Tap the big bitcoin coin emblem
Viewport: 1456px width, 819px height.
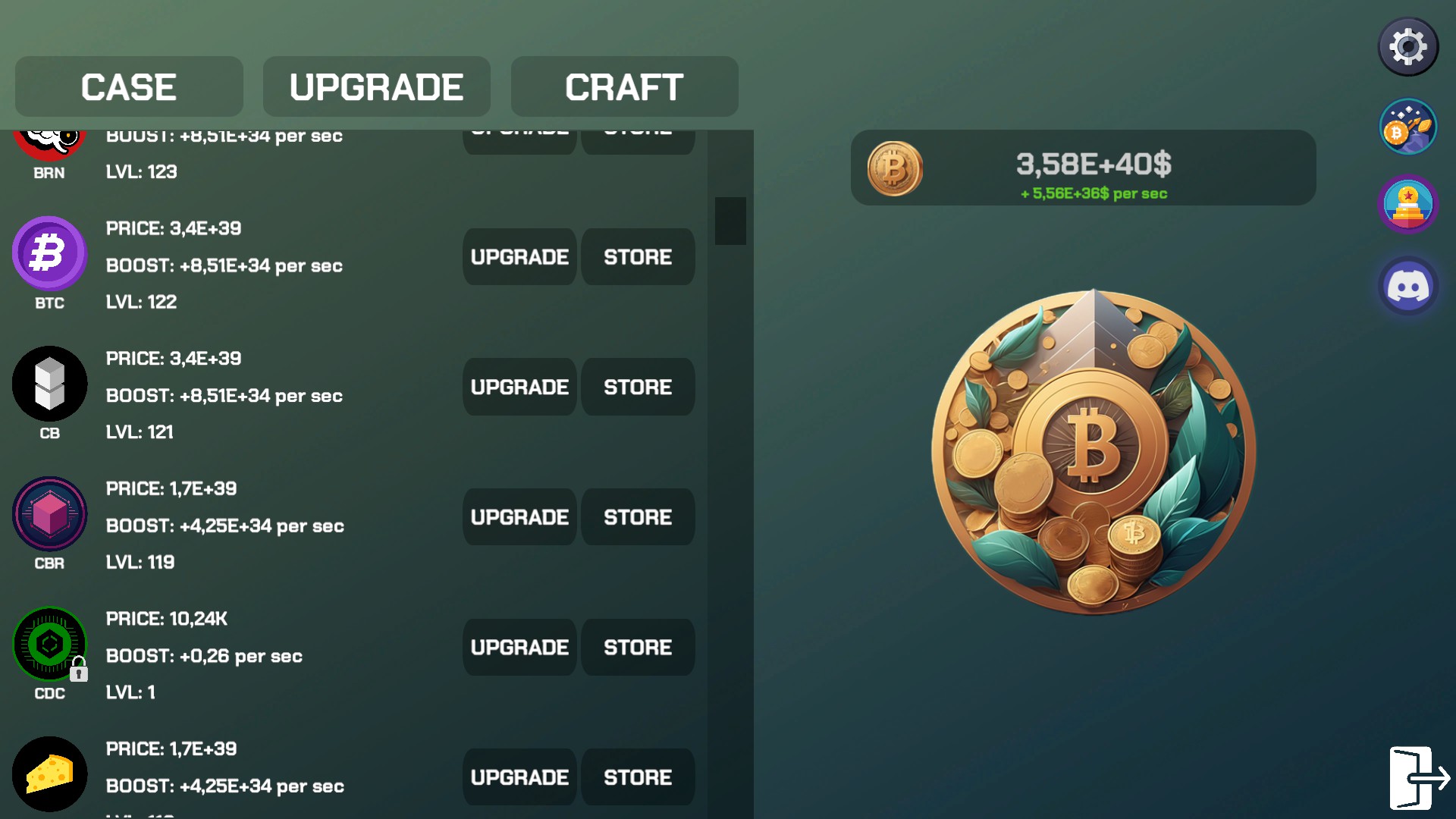pyautogui.click(x=1094, y=452)
